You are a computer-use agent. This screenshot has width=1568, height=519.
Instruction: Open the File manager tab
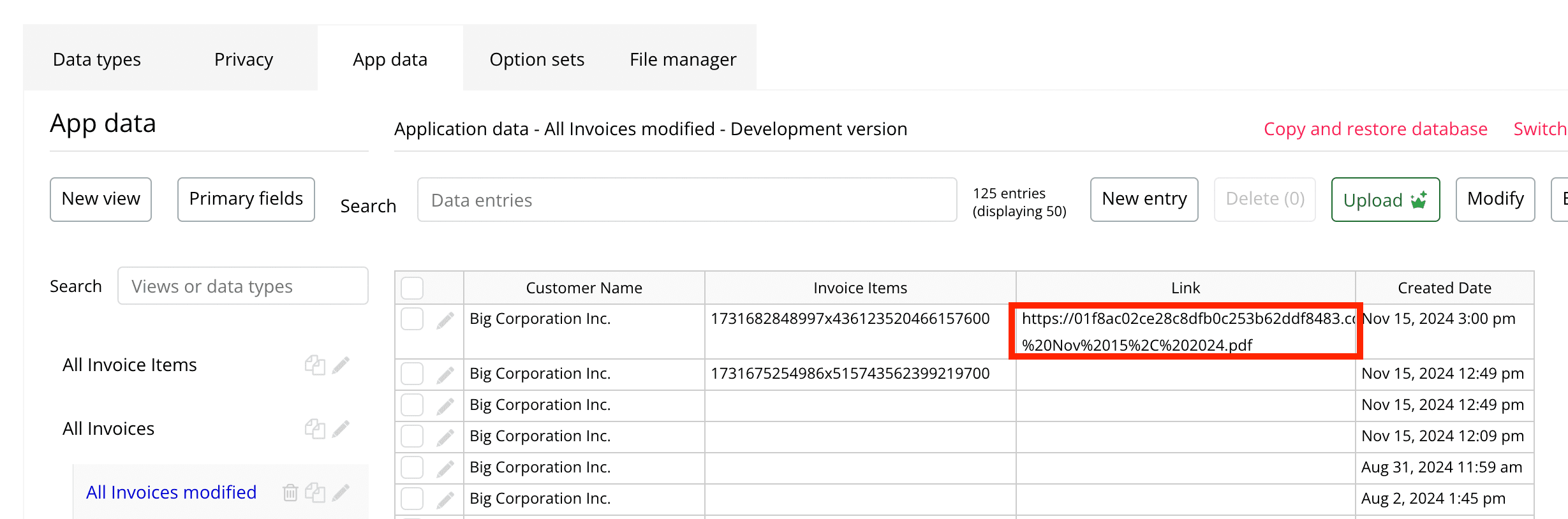pyautogui.click(x=683, y=59)
